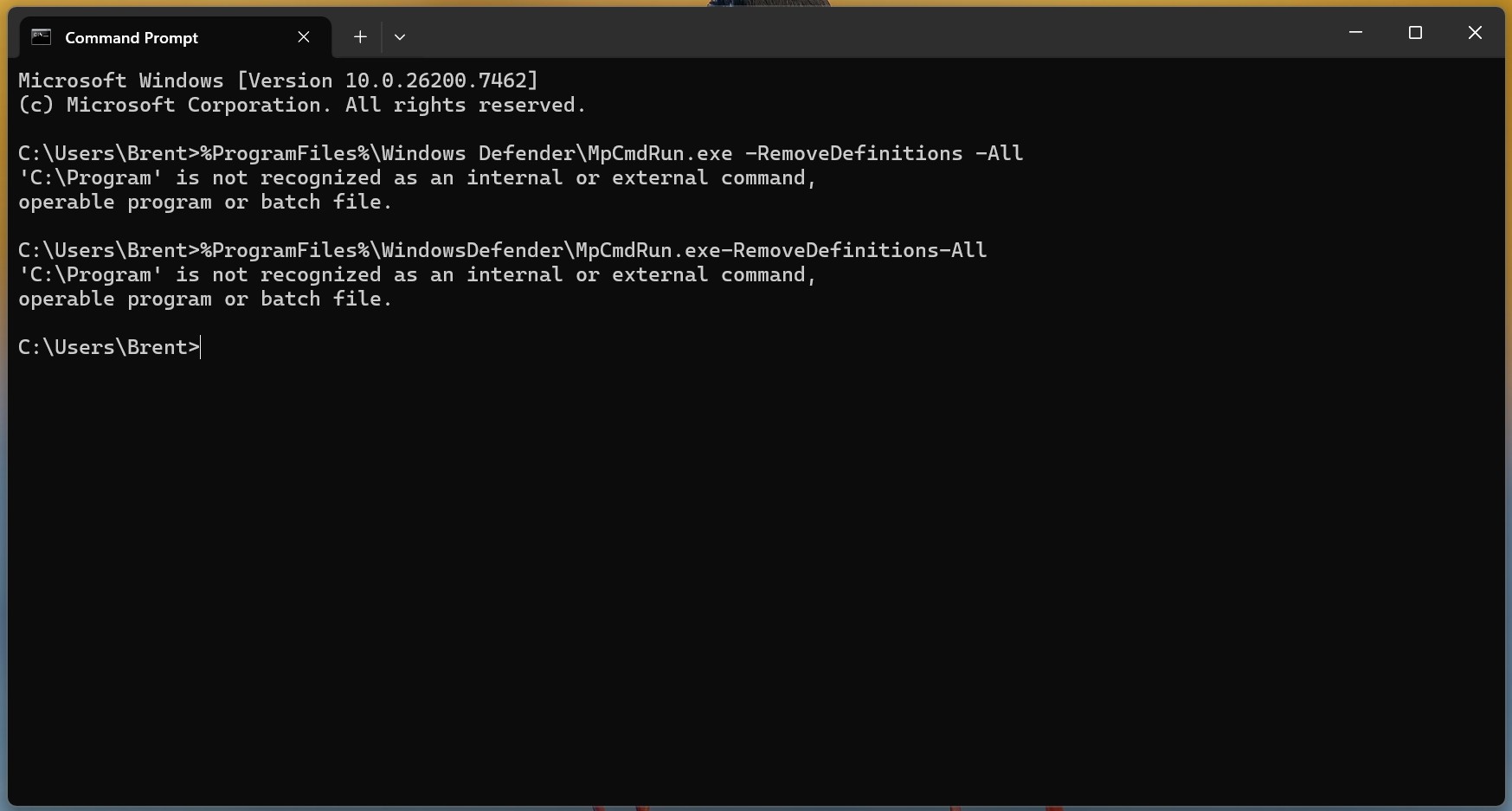
Task: Click the second 'not recognized' error message
Action: [x=415, y=274]
